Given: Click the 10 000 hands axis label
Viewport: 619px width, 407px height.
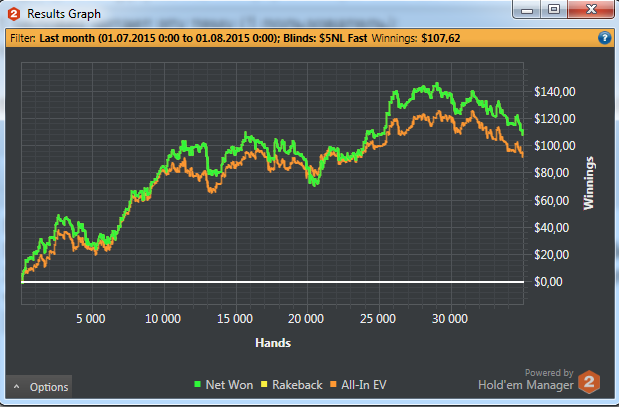Looking at the screenshot, I should (x=163, y=319).
